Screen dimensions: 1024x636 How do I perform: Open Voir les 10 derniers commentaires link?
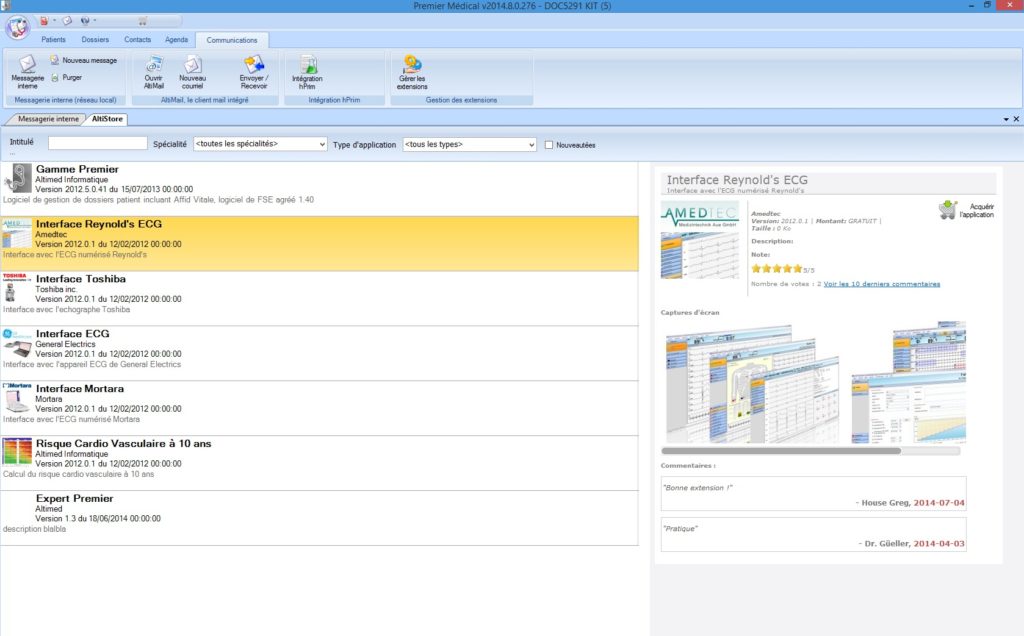tap(882, 284)
